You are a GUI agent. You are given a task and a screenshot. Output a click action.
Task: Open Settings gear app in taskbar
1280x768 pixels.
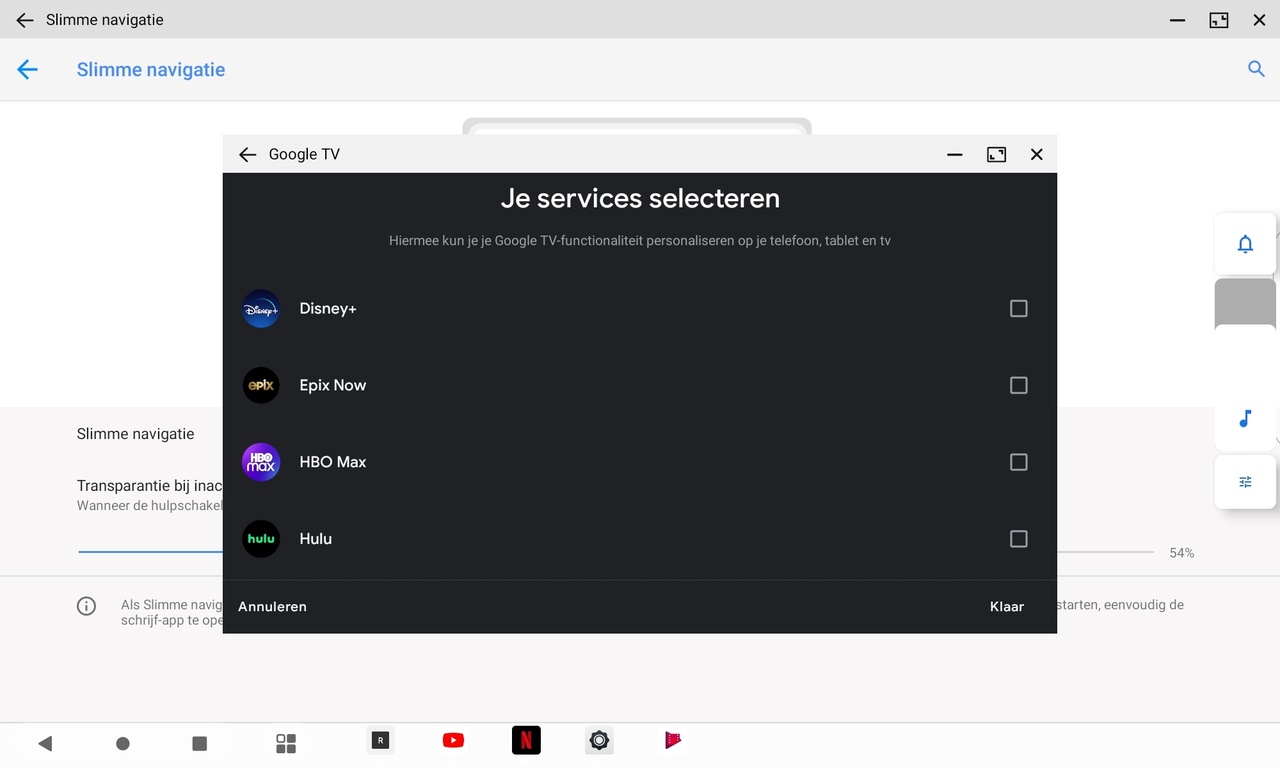tap(599, 740)
